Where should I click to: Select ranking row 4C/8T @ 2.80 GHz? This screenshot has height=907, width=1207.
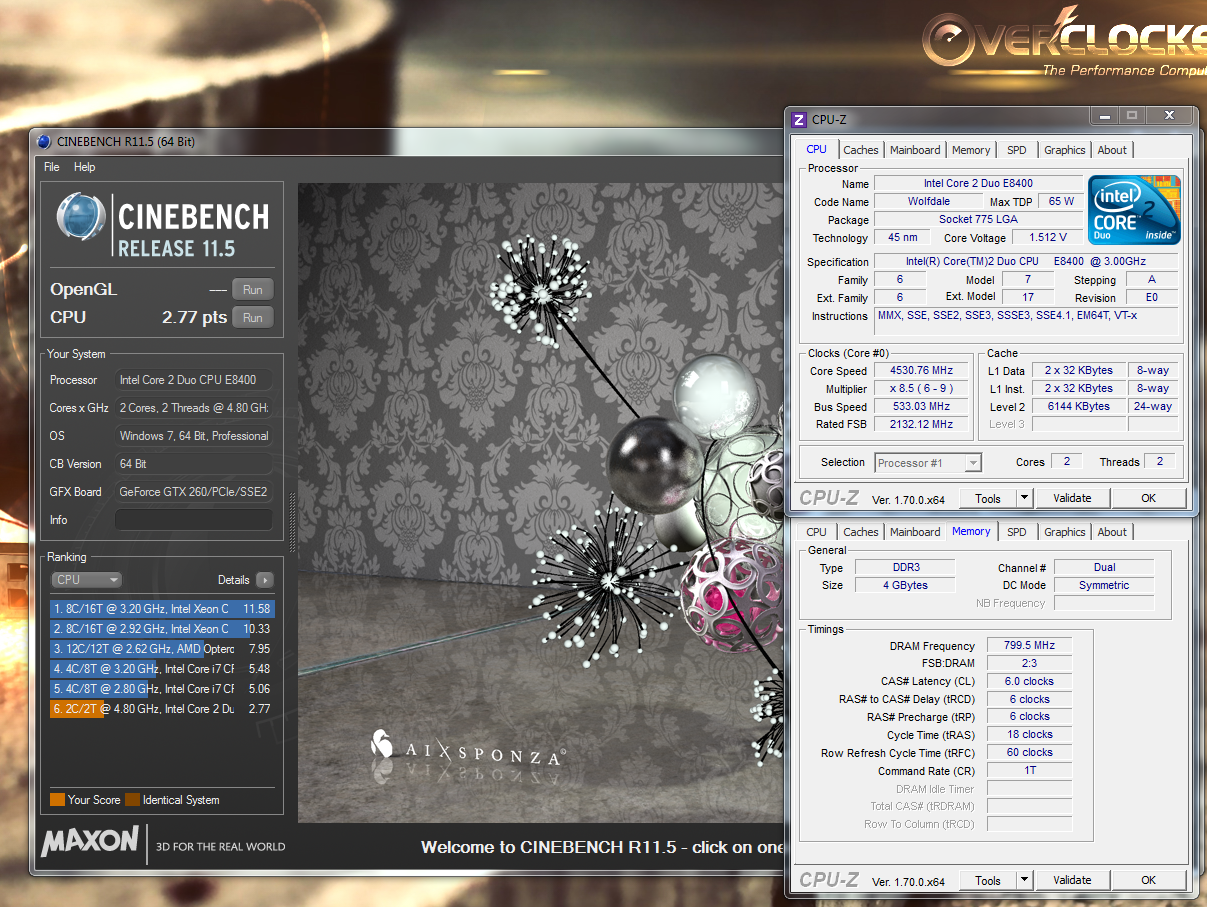(162, 688)
